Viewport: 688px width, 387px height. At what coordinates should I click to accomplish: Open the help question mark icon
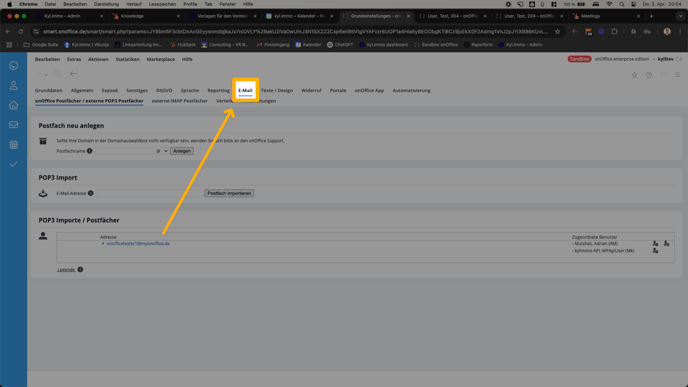click(649, 75)
